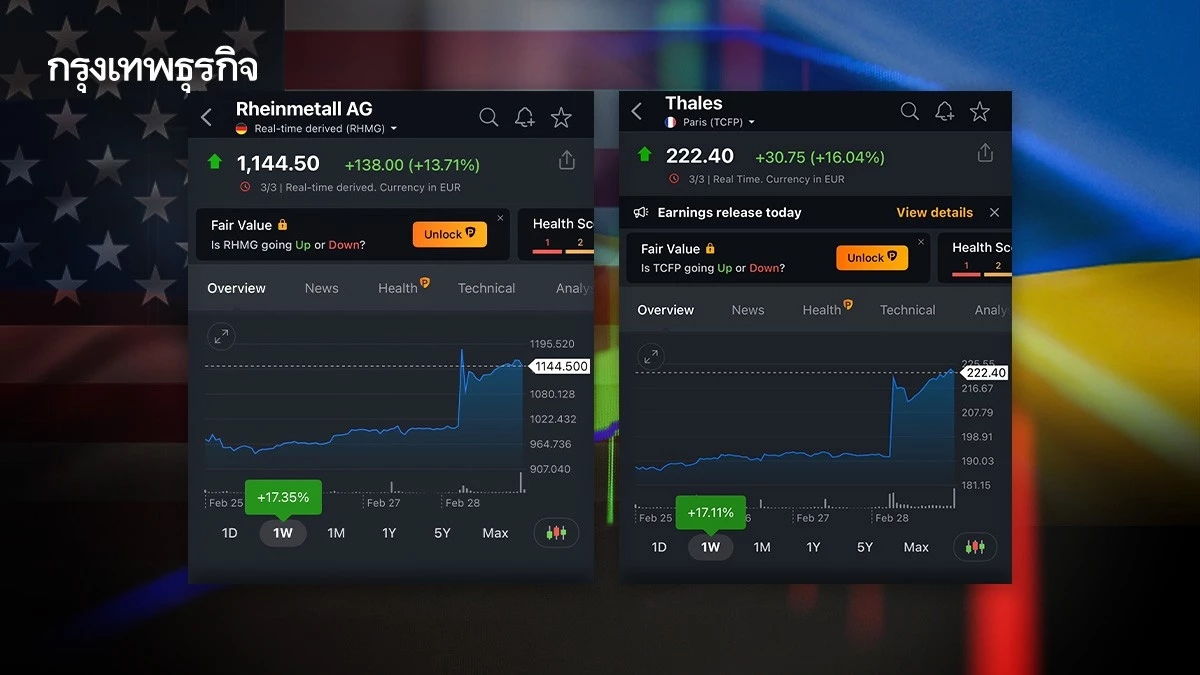Choose 5Y range on Rheinmetall chart

coord(442,533)
